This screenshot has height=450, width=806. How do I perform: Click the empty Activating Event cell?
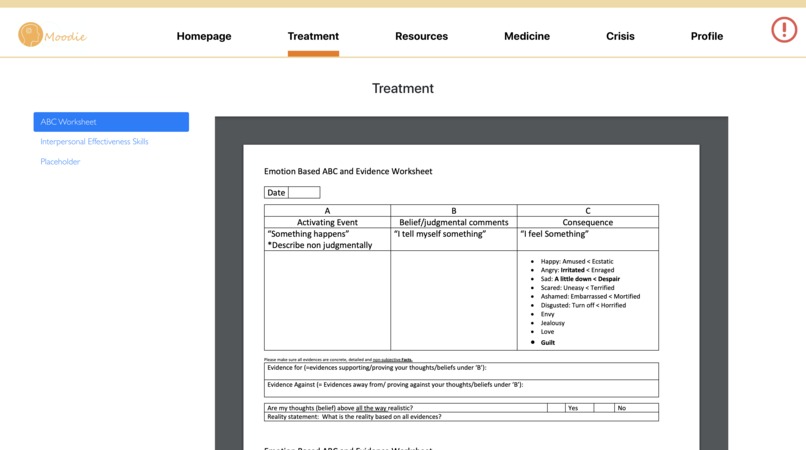click(x=327, y=300)
